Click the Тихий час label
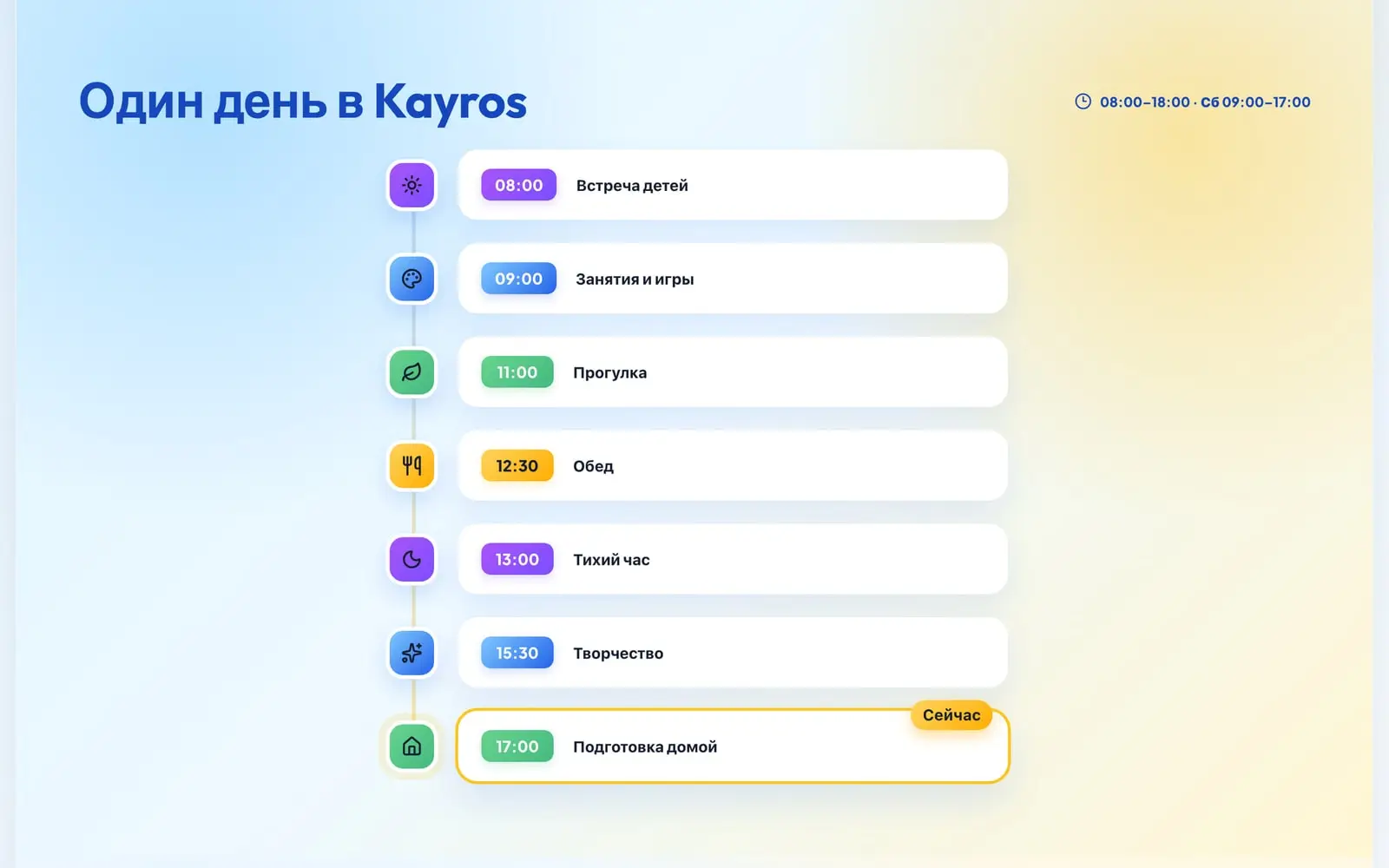This screenshot has height=868, width=1389. (611, 560)
